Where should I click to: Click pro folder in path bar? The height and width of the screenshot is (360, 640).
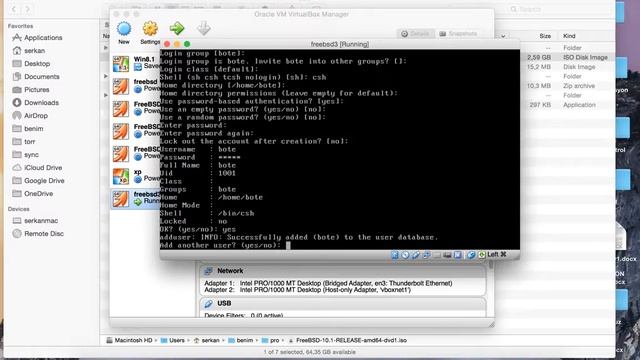271,340
